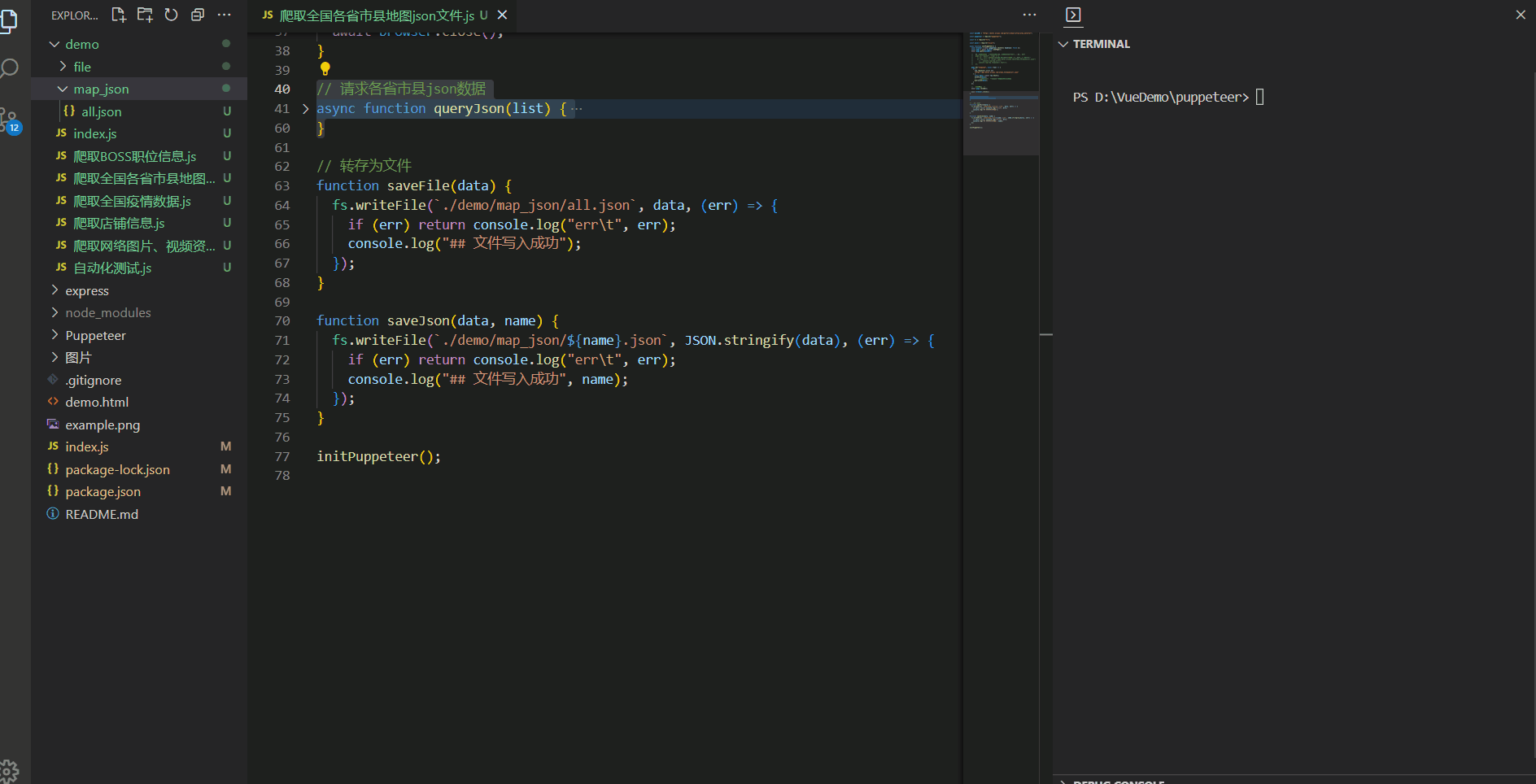The width and height of the screenshot is (1536, 784).
Task: Open all.json in the Explorer
Action: pyautogui.click(x=139, y=111)
